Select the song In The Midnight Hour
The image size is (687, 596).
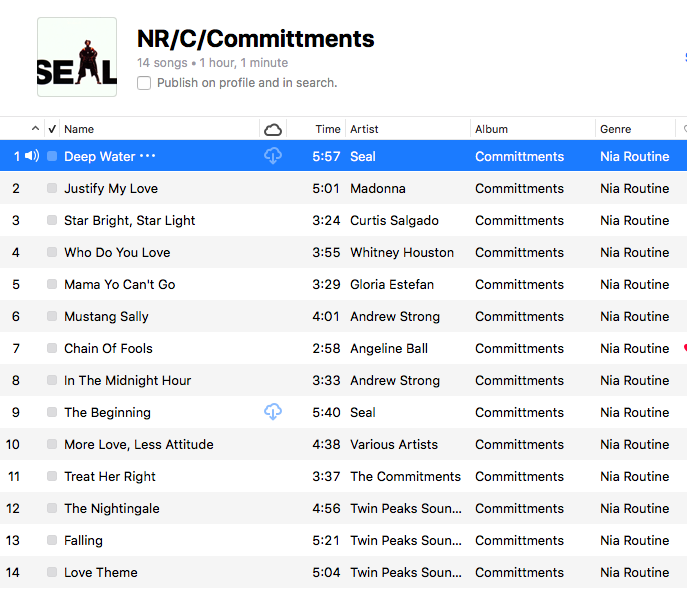127,380
